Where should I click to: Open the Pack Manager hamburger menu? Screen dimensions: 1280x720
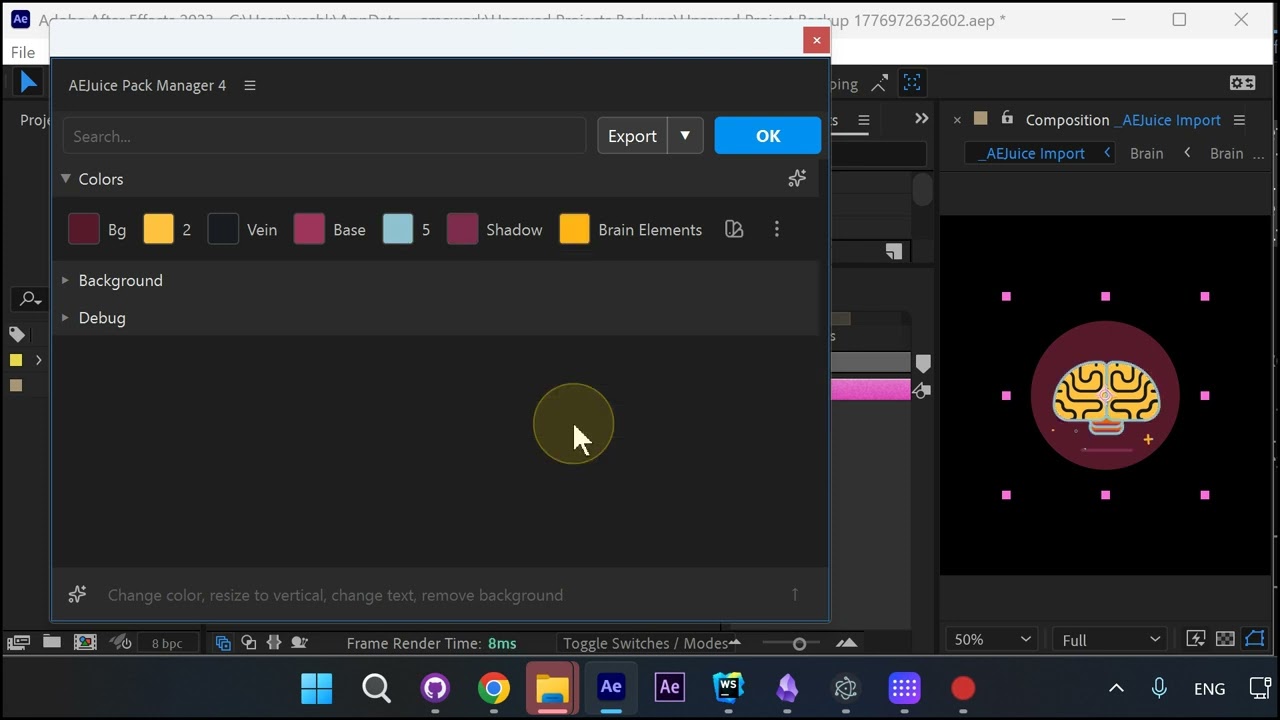250,86
